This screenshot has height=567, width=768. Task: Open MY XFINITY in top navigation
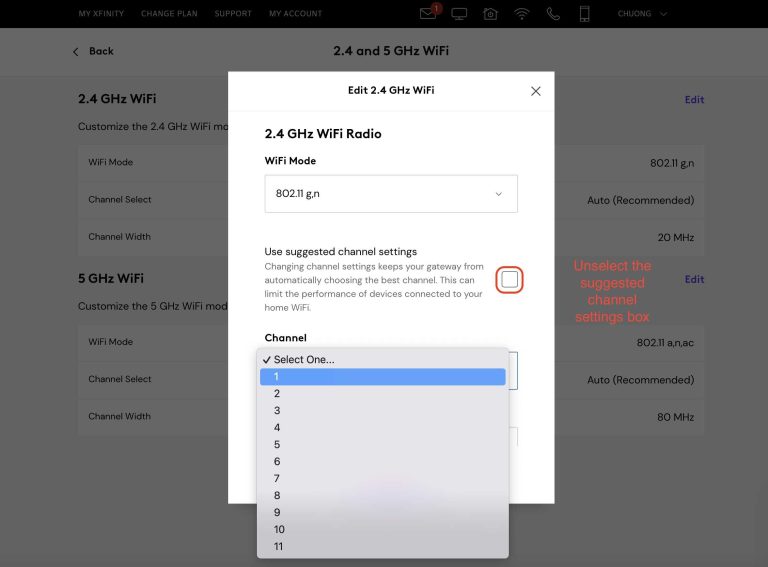point(101,14)
